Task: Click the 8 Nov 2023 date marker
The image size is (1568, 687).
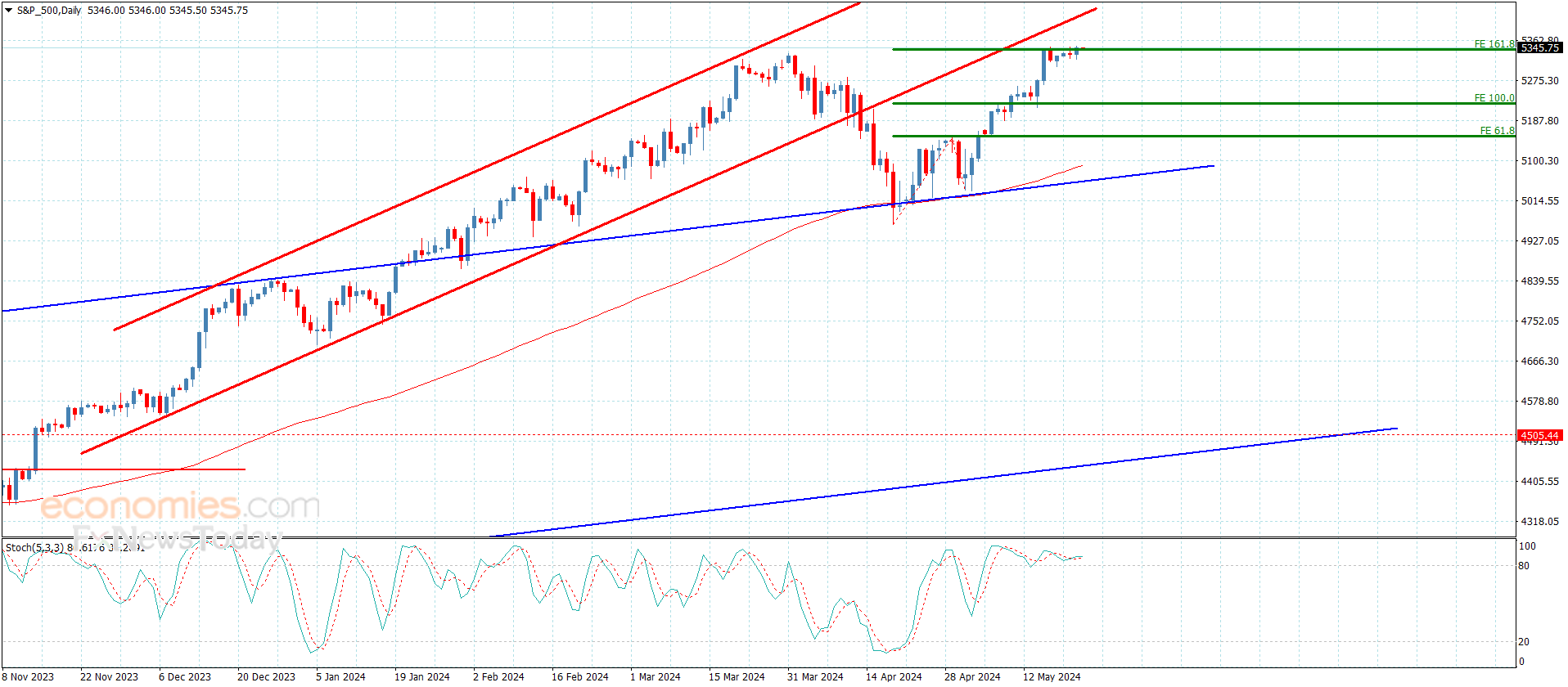Action: coord(28,676)
